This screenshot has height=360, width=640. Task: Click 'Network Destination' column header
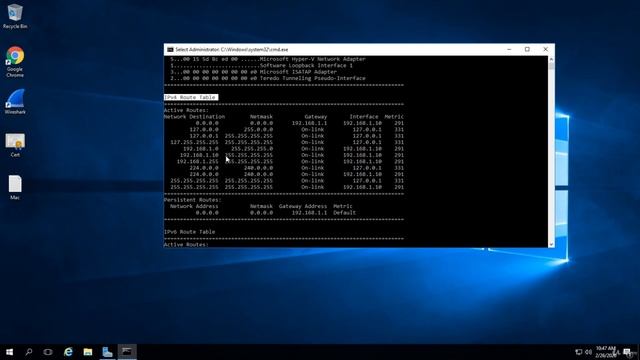tap(194, 117)
